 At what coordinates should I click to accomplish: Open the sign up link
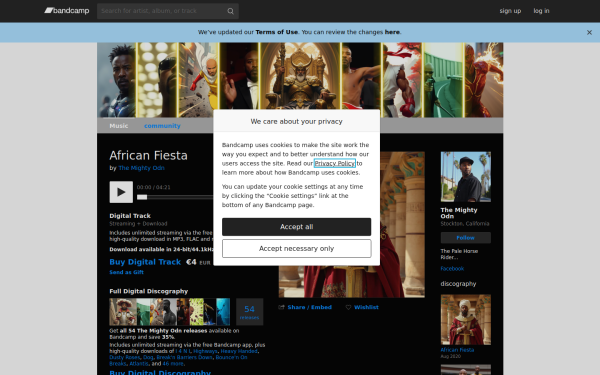click(x=510, y=11)
